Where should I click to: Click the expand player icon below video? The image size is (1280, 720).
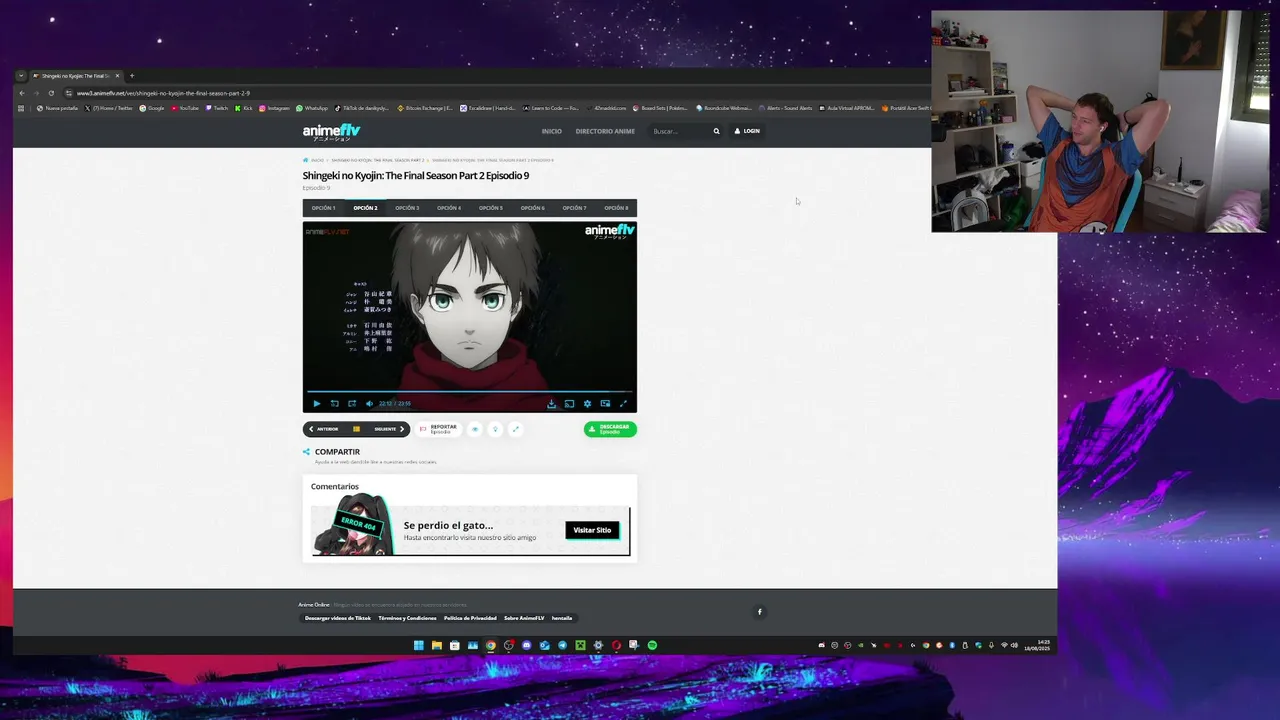pyautogui.click(x=515, y=429)
